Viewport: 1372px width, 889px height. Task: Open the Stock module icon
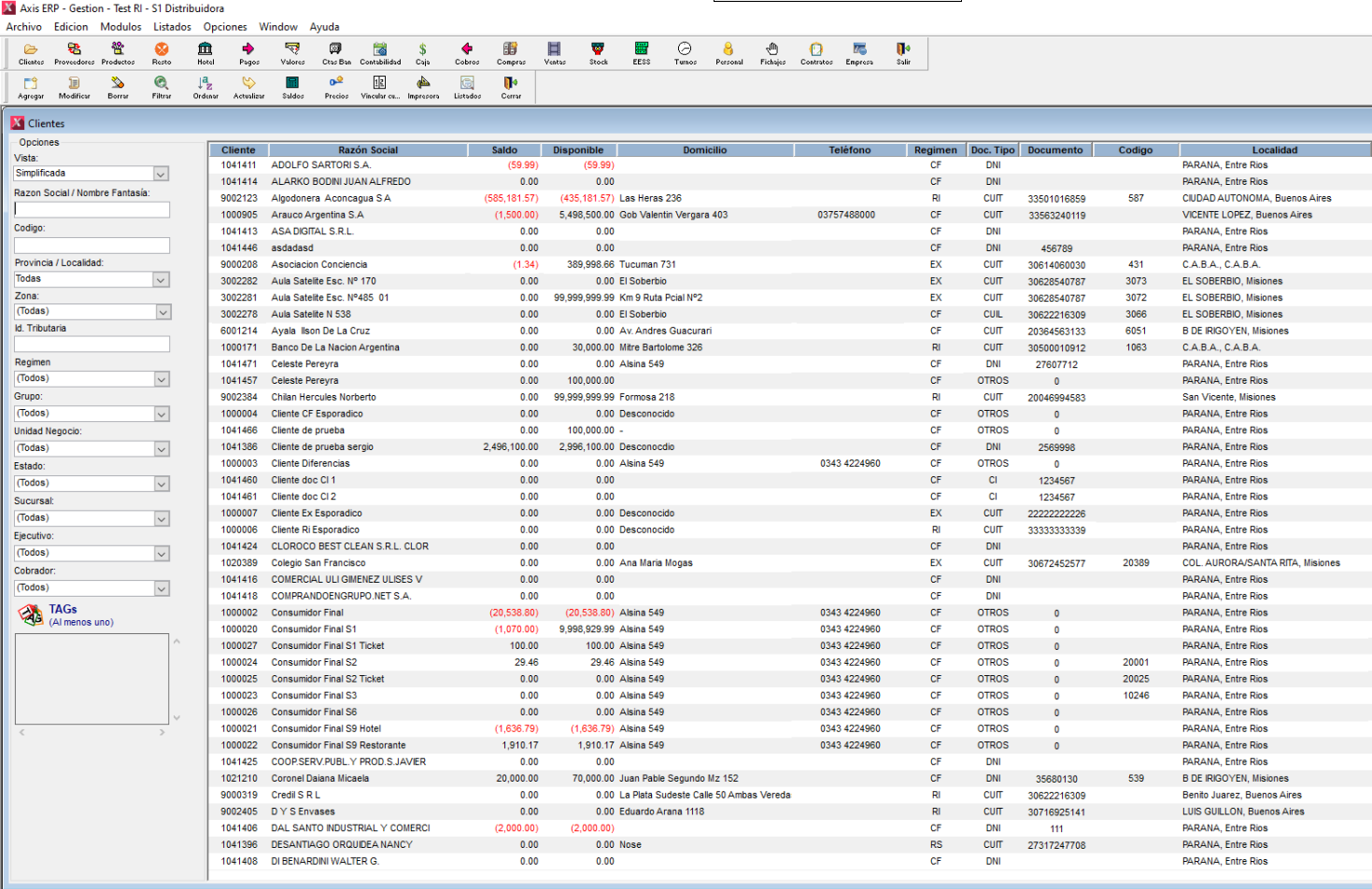(x=599, y=52)
